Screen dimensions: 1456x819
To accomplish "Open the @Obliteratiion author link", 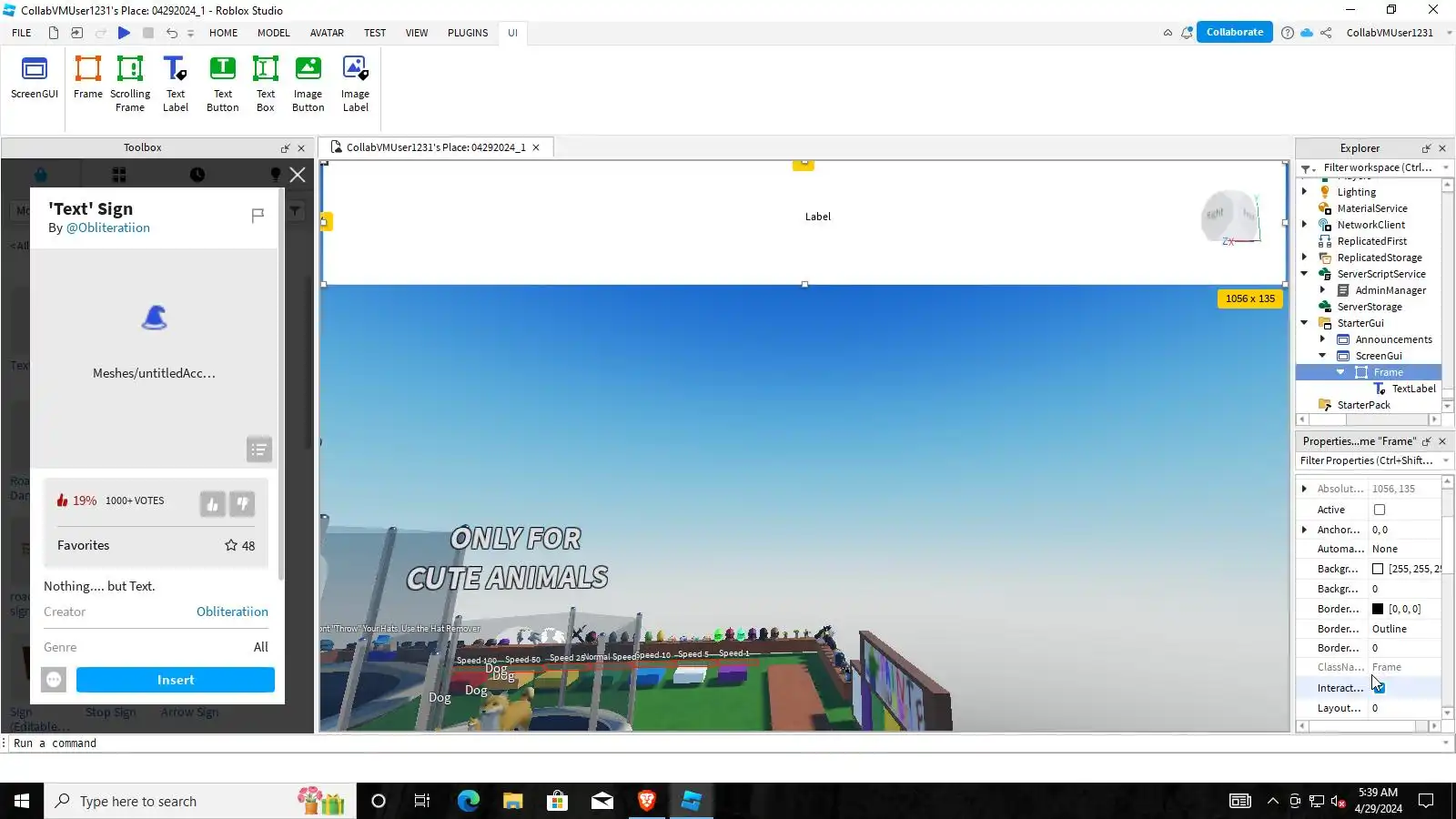I will (x=108, y=228).
